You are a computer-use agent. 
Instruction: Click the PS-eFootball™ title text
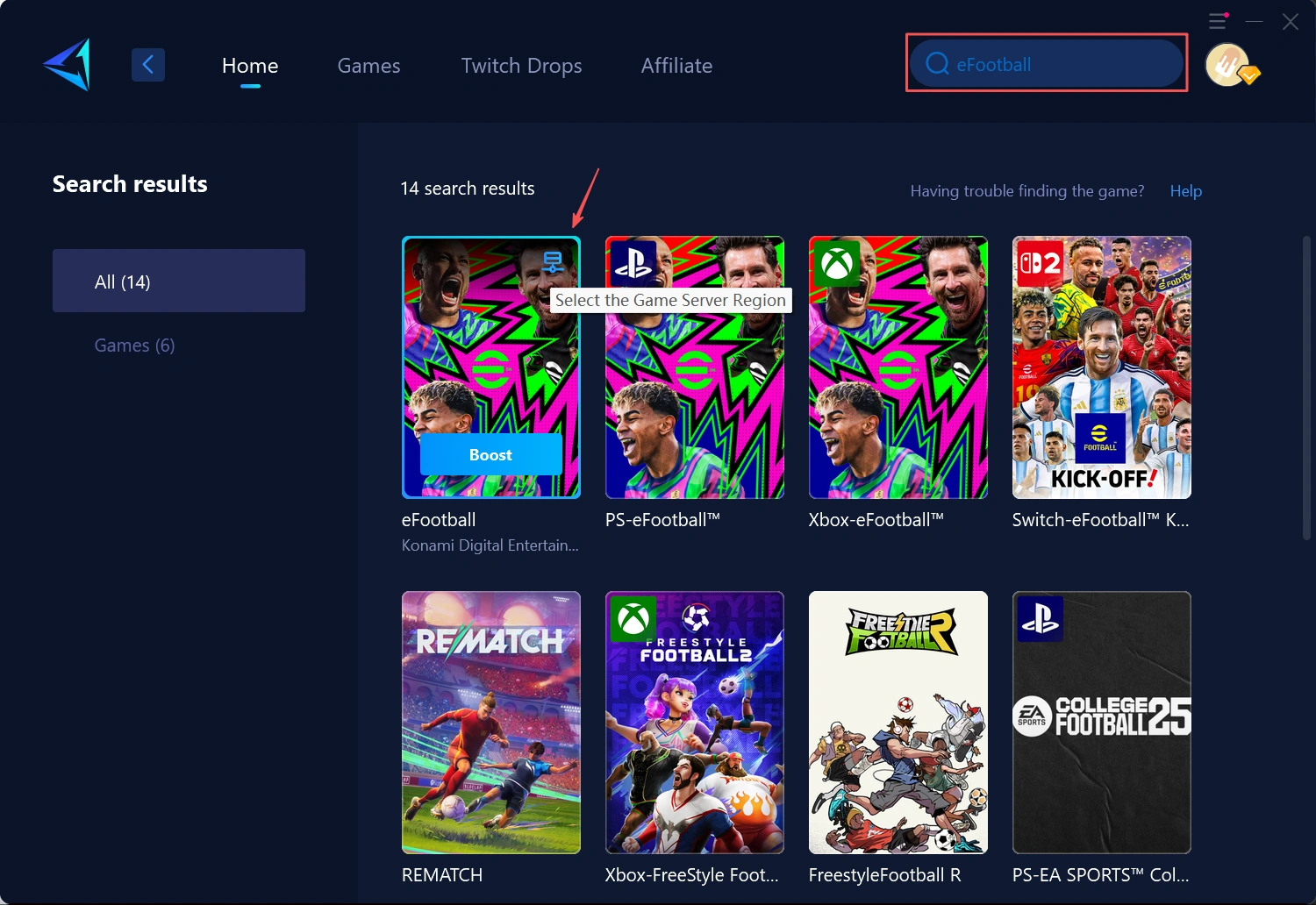(662, 520)
